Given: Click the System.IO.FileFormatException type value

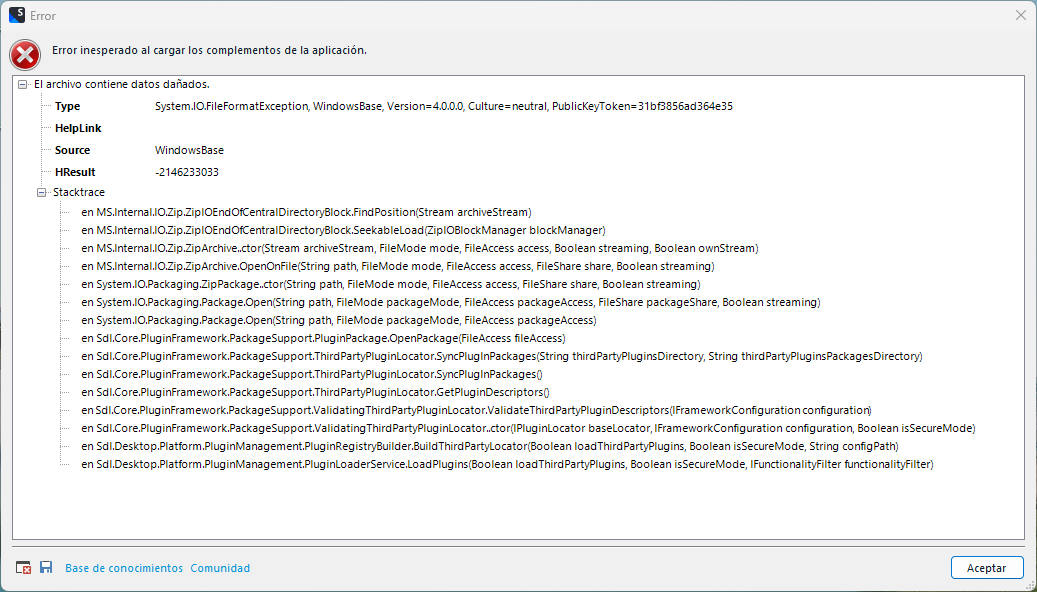Looking at the screenshot, I should 444,106.
